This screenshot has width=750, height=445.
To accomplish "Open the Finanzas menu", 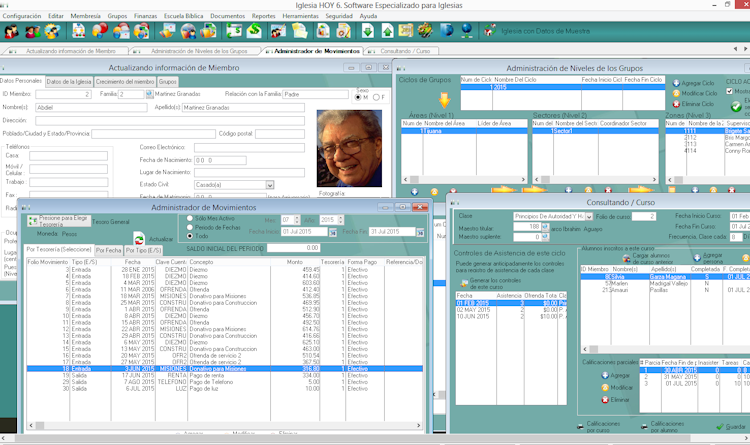I will click(146, 17).
